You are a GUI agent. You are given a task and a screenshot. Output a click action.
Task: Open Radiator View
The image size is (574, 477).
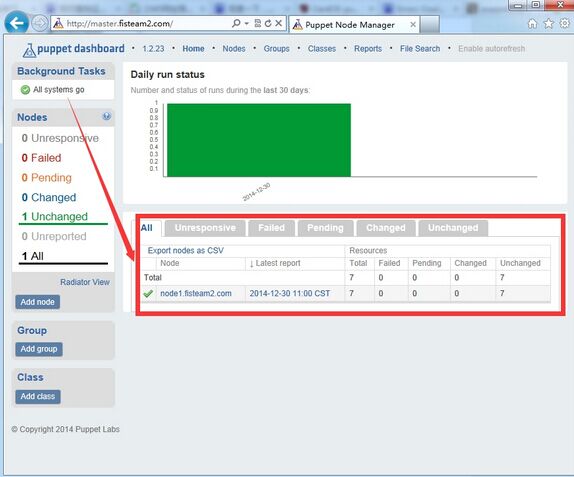tap(85, 282)
